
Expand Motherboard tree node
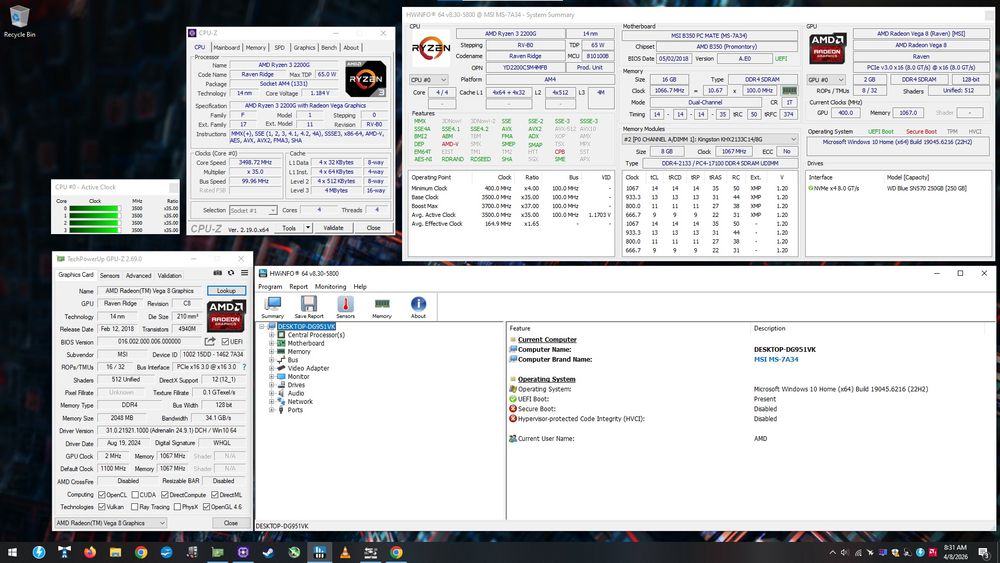pos(272,343)
